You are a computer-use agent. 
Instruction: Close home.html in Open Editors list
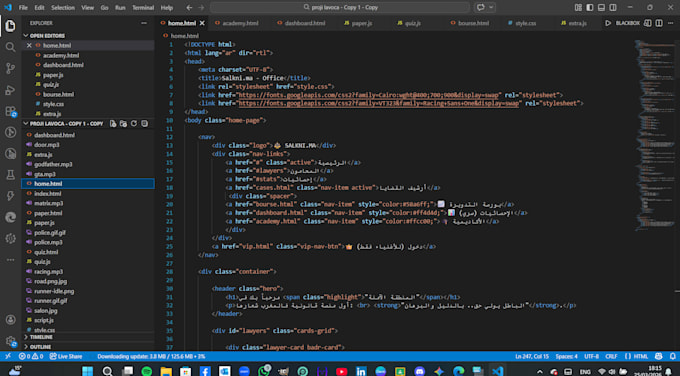(29, 45)
